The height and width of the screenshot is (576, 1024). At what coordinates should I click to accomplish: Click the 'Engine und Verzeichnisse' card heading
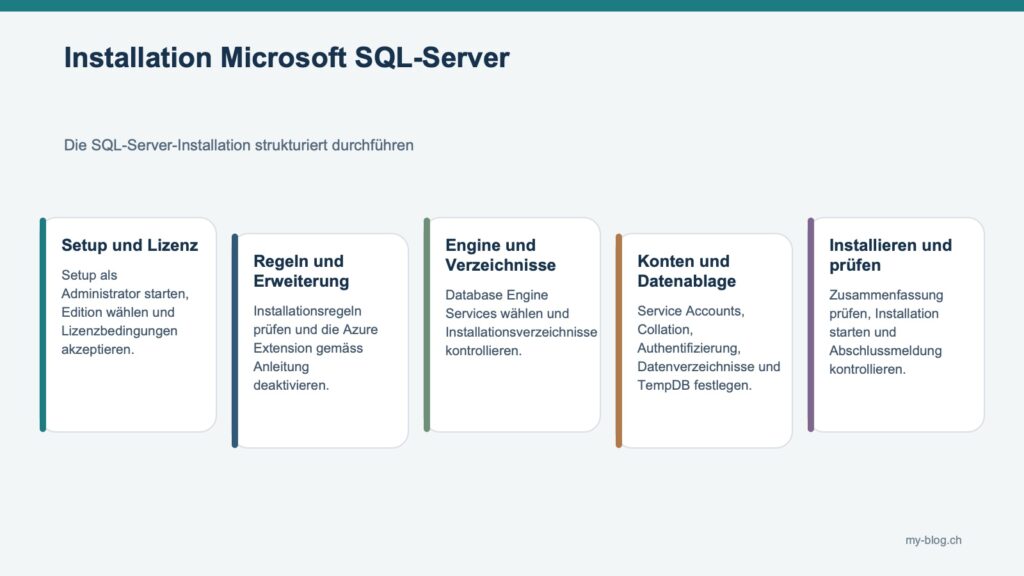[x=500, y=255]
